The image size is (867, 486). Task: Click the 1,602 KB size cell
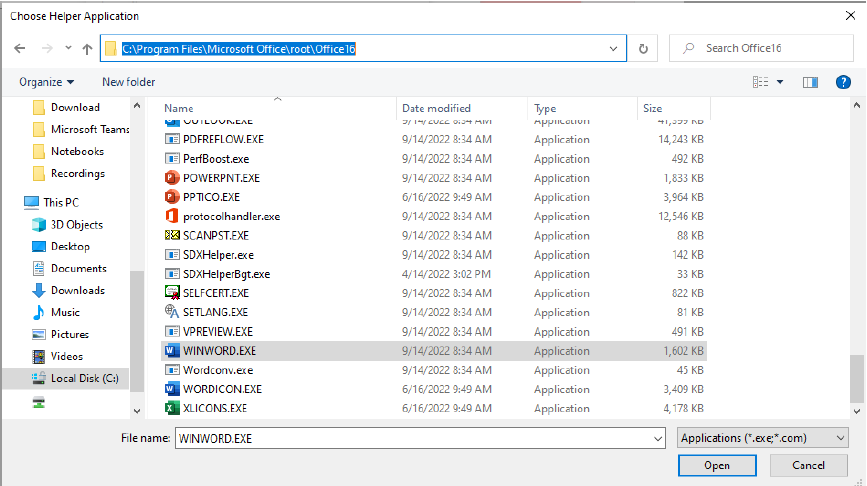(x=683, y=351)
